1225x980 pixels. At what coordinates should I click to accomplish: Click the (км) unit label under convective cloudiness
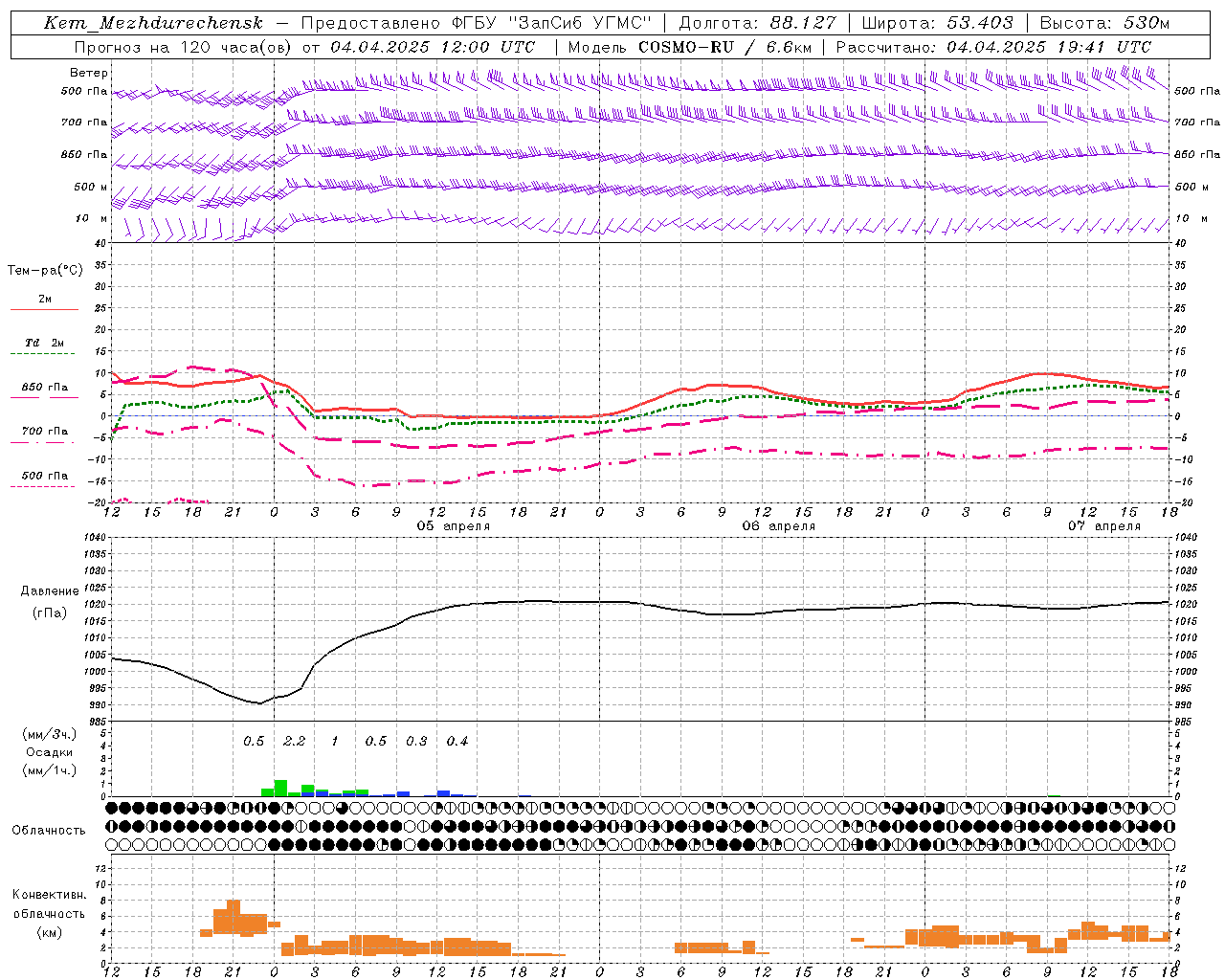49,932
